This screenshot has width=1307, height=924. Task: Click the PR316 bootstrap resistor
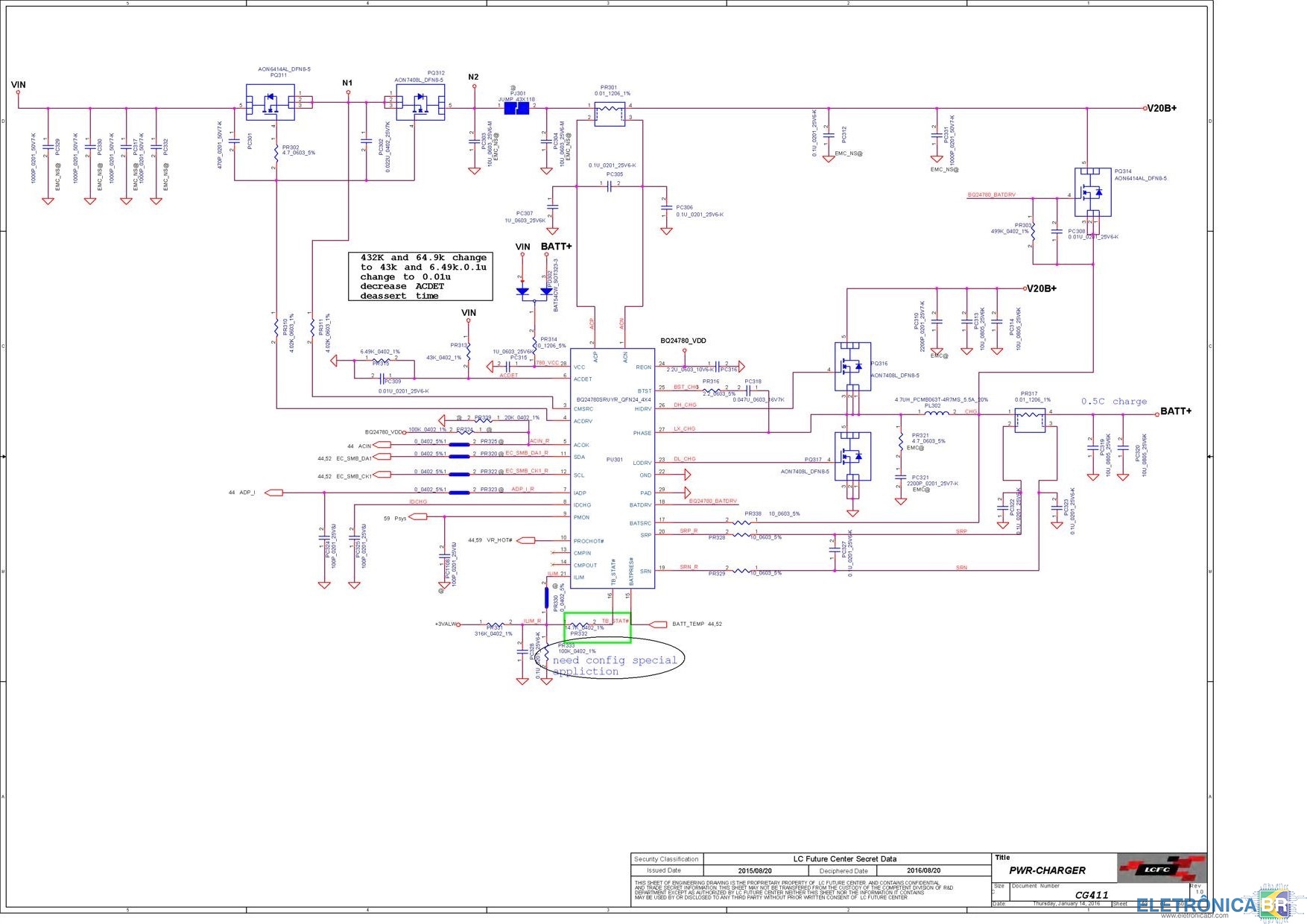point(712,391)
